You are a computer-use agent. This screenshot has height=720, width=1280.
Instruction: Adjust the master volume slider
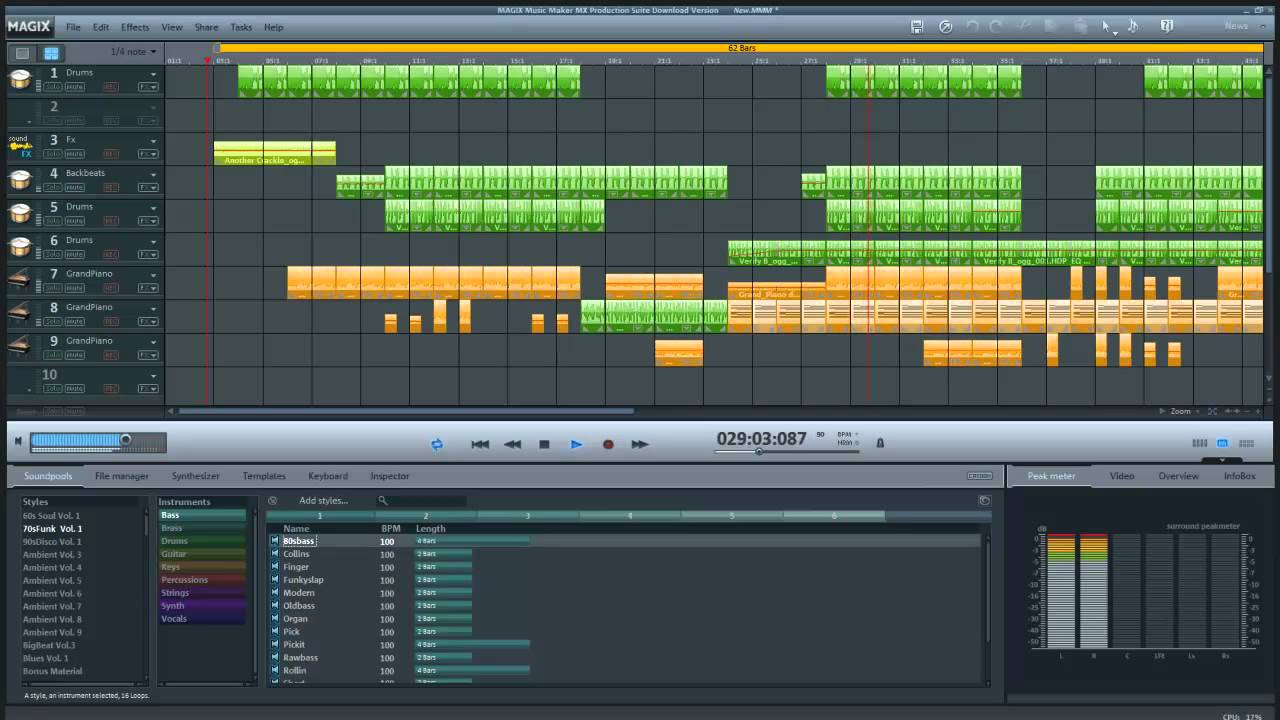(x=97, y=441)
